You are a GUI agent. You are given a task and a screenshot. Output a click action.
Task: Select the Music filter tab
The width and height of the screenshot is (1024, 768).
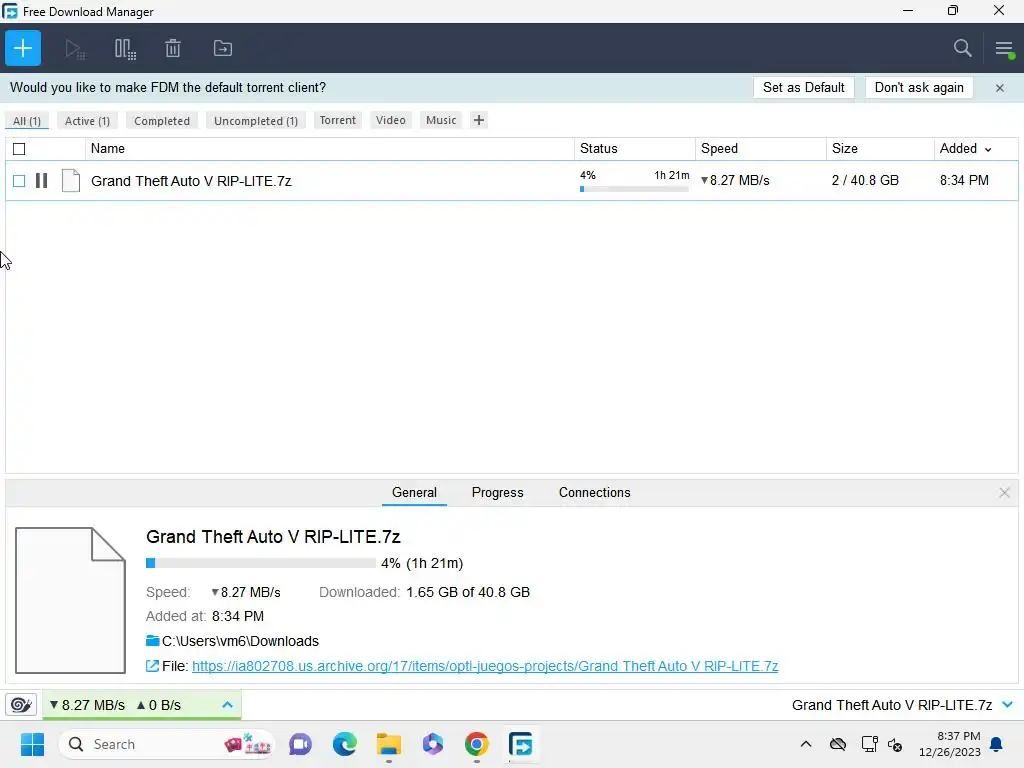click(441, 120)
